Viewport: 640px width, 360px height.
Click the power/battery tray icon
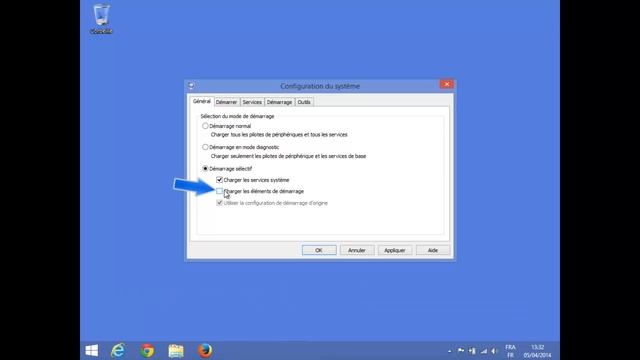coord(472,351)
